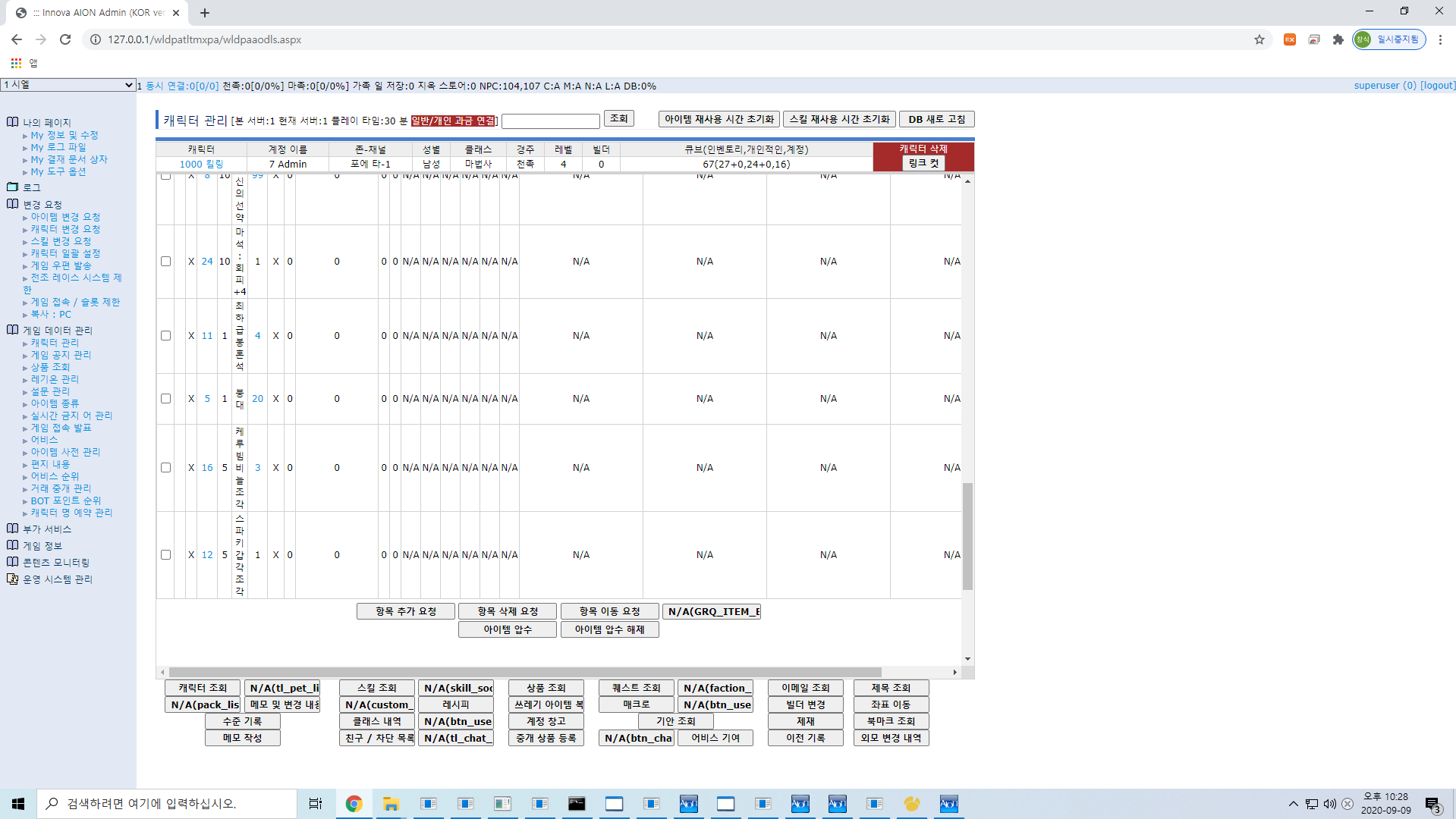Click the volume speaker tray icon
This screenshot has height=819, width=1456.
pos(1329,804)
